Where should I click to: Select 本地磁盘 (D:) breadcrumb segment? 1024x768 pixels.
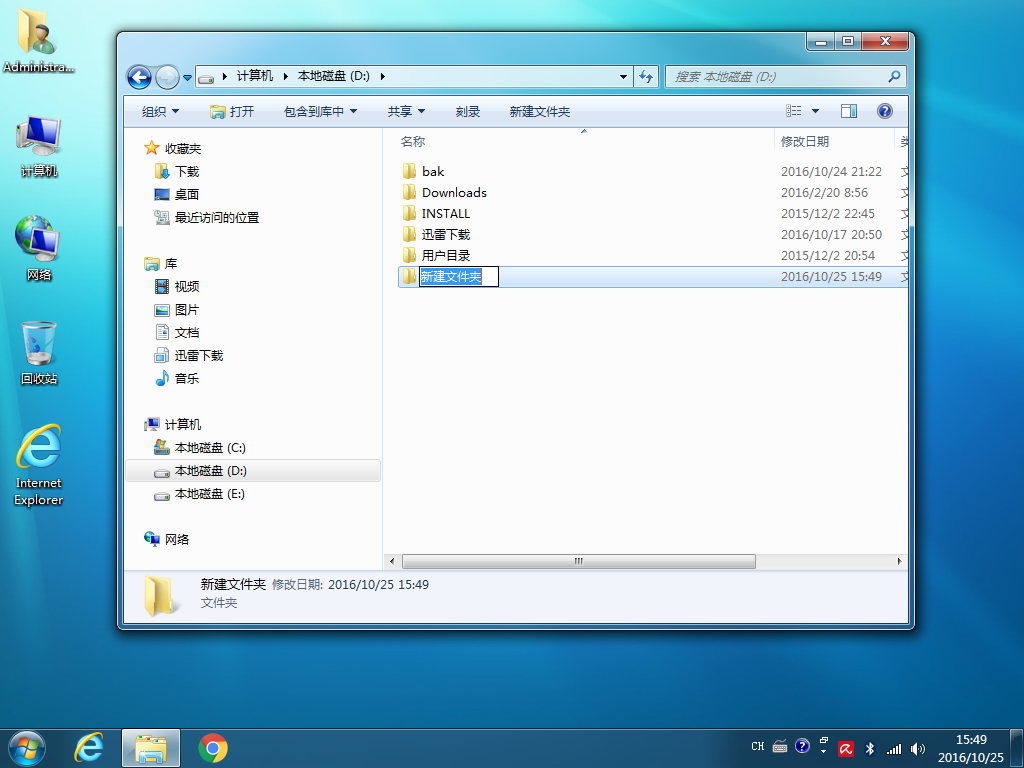tap(334, 76)
